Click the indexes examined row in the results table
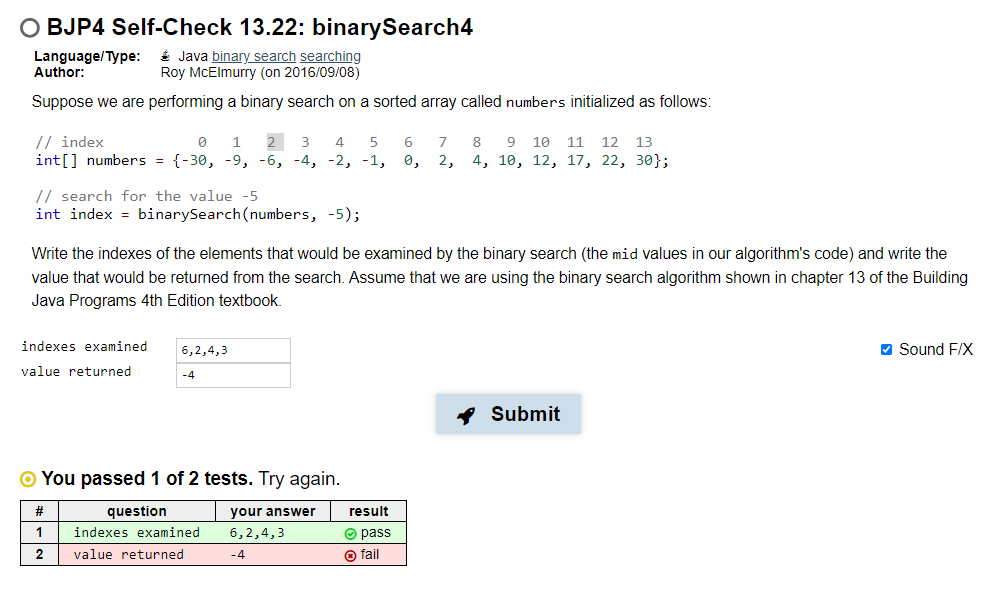The image size is (990, 590). [x=137, y=533]
